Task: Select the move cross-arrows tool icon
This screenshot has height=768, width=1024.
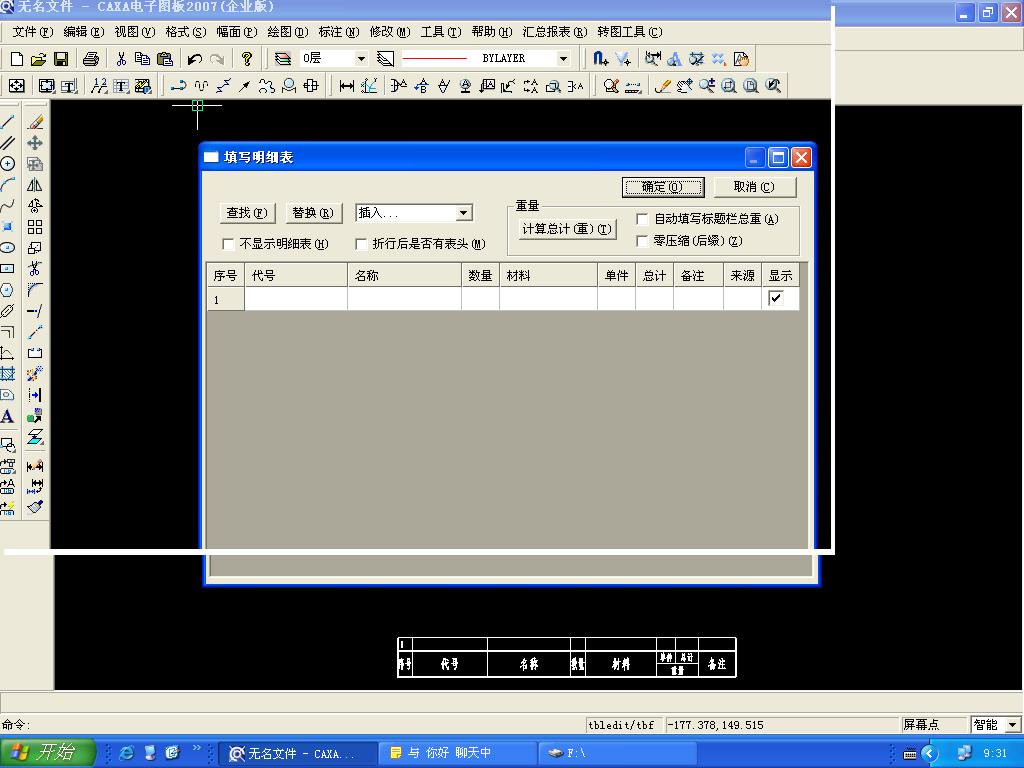Action: (35, 143)
